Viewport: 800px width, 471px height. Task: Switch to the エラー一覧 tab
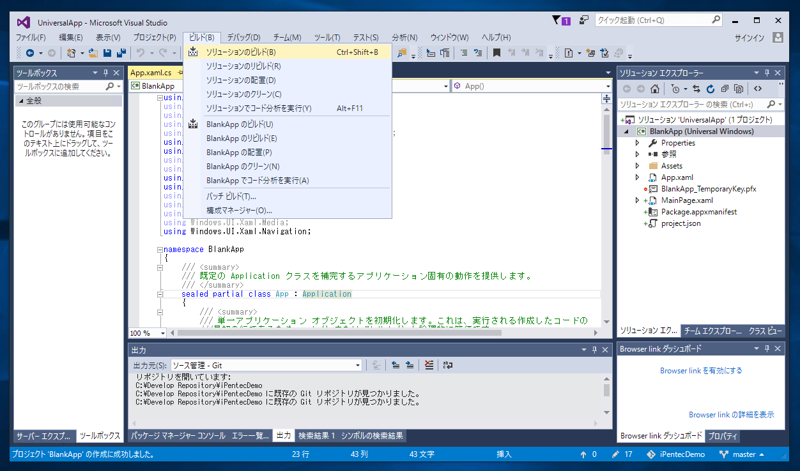[250, 436]
